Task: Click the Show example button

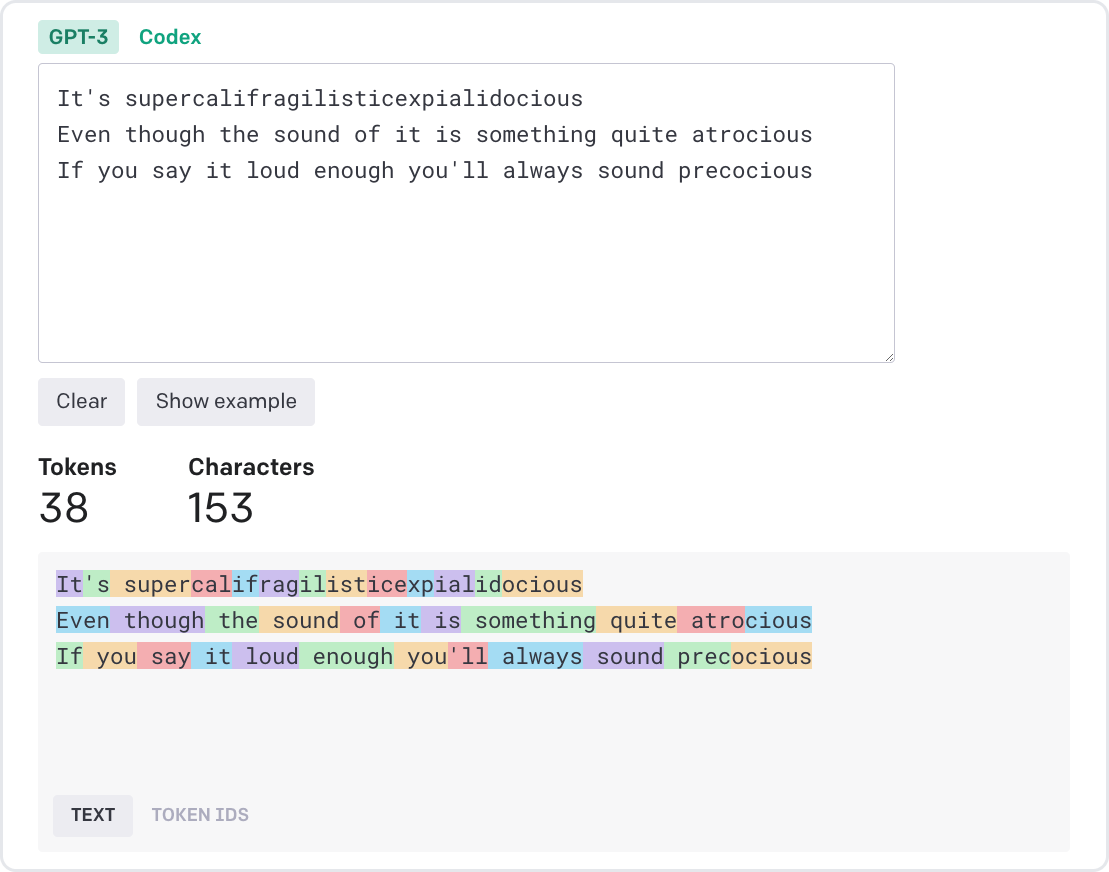Action: point(225,401)
